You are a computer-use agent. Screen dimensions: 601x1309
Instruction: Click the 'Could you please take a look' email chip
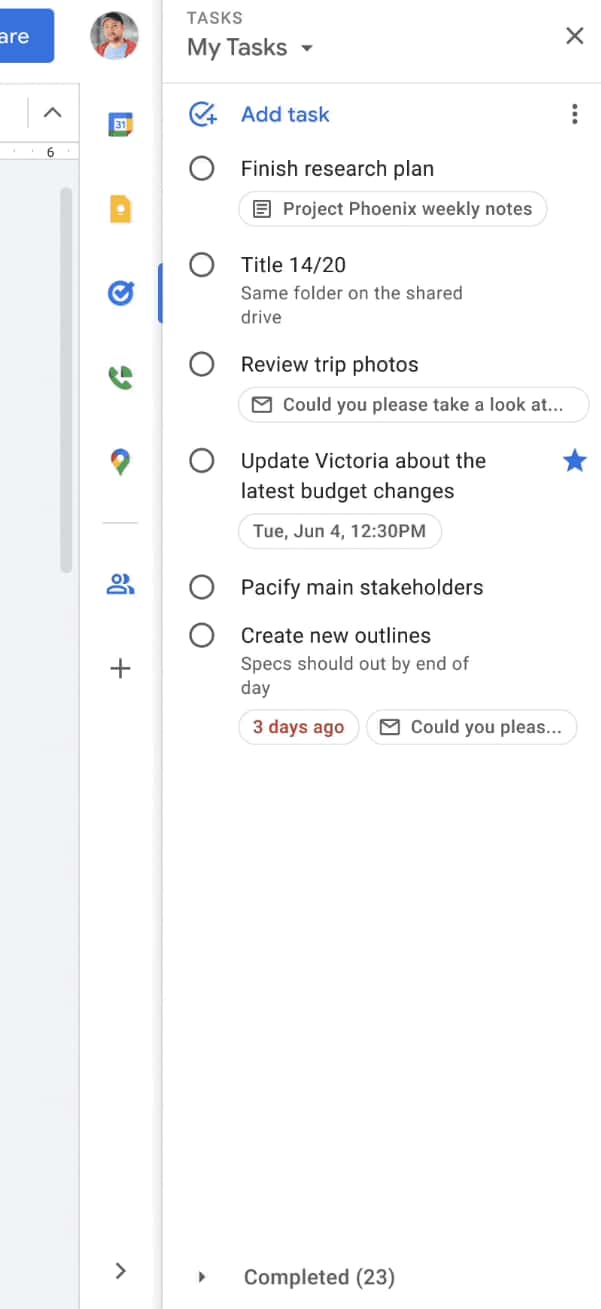(413, 404)
